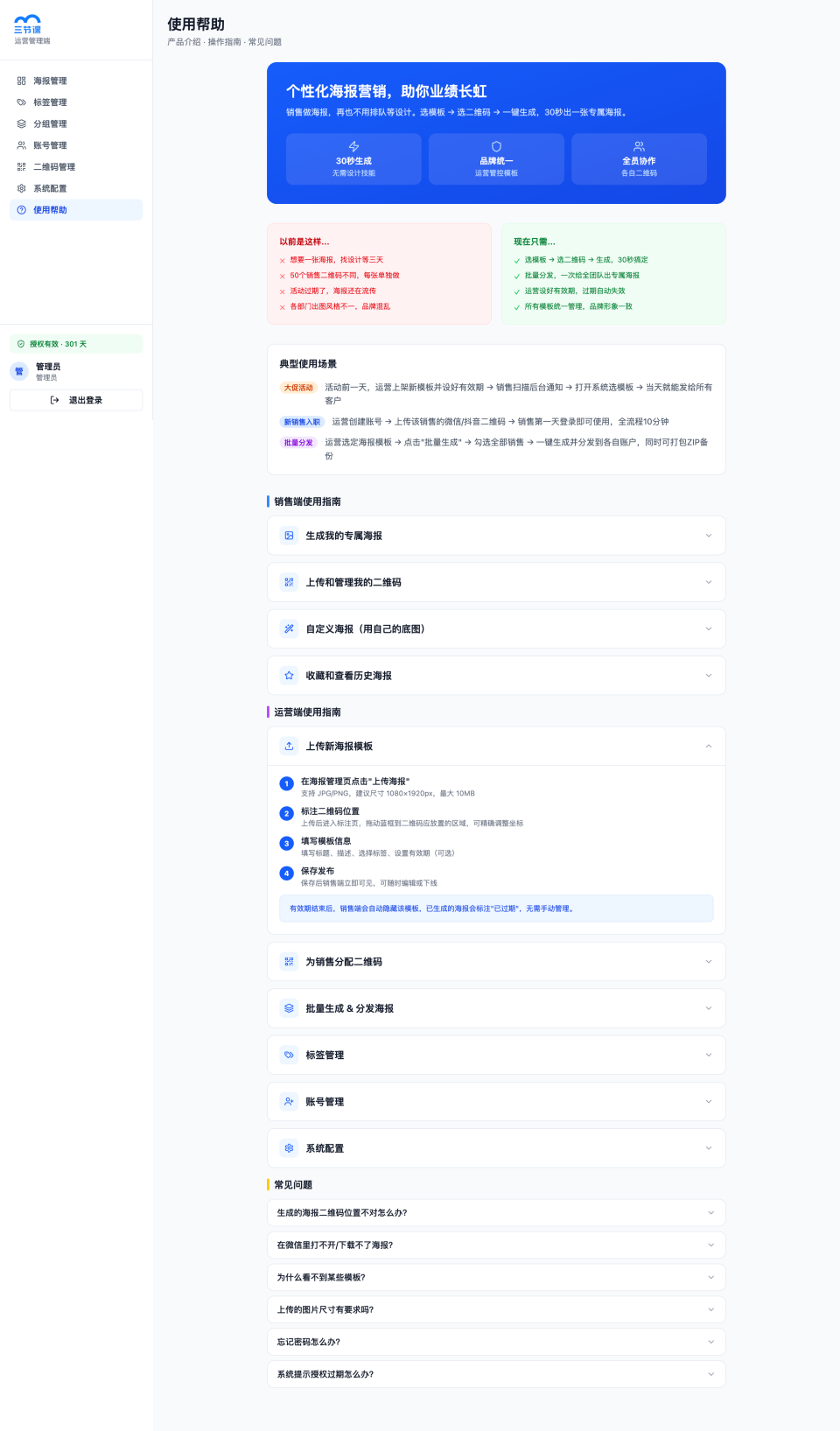Open 标签管理 in the sidebar menu

point(76,102)
